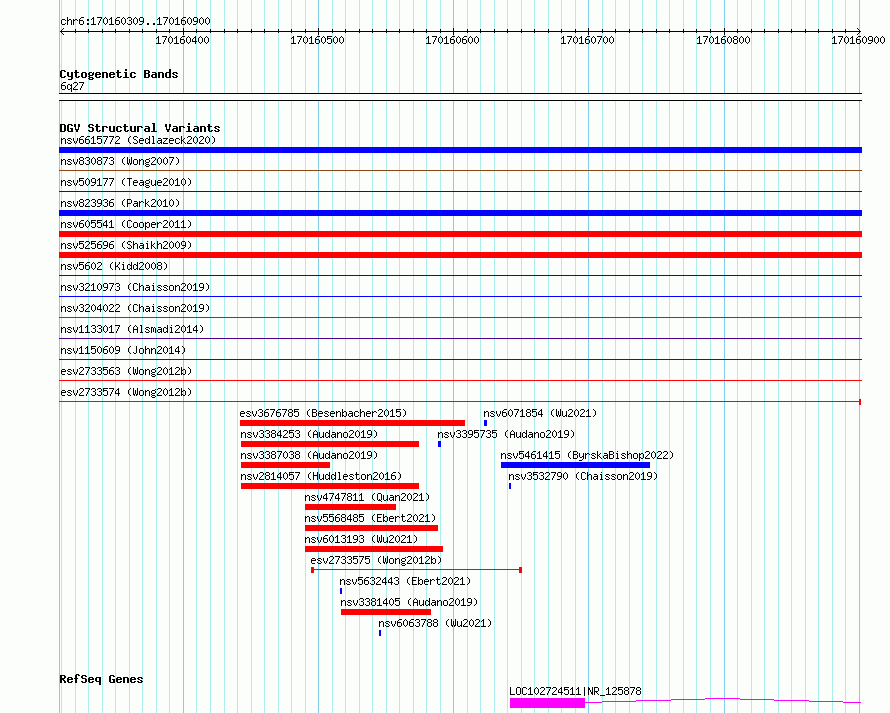Select nsv5632443 (Ebert2021) label
The image size is (890, 713).
pos(405,581)
